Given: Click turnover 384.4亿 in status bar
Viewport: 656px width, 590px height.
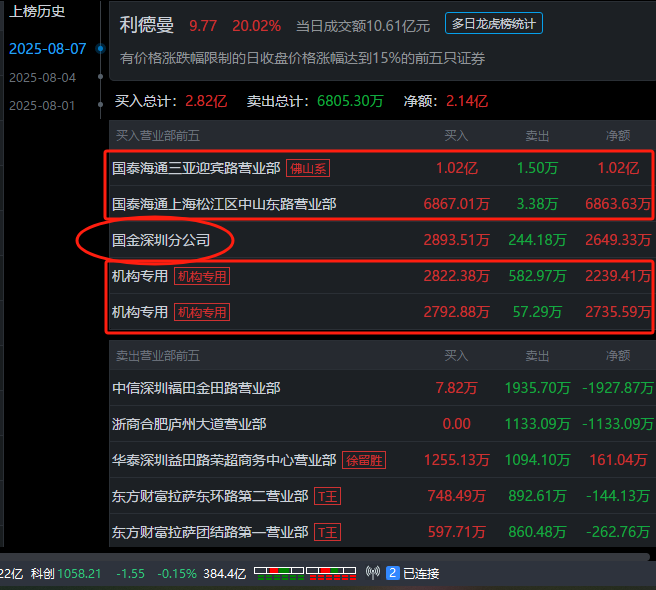Looking at the screenshot, I should [225, 573].
